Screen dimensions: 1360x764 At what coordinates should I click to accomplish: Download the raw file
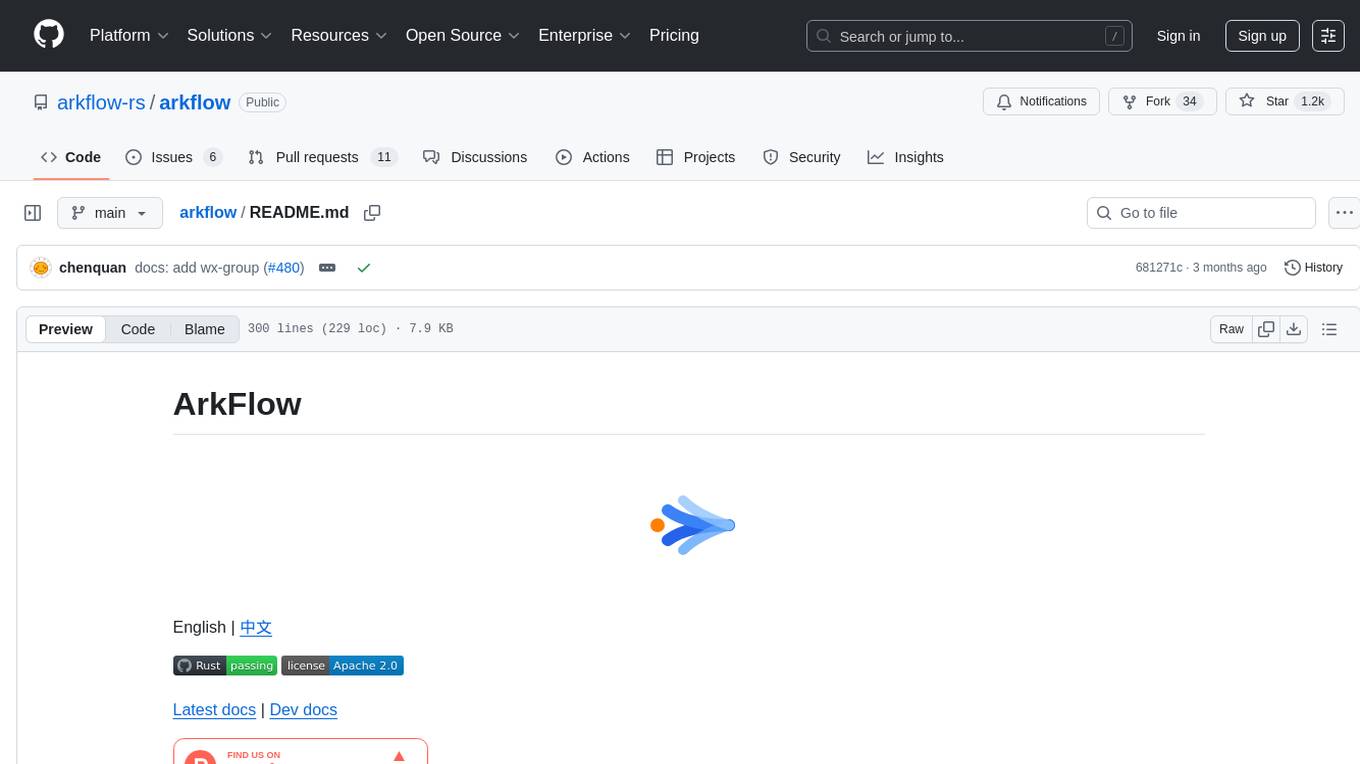coord(1294,329)
